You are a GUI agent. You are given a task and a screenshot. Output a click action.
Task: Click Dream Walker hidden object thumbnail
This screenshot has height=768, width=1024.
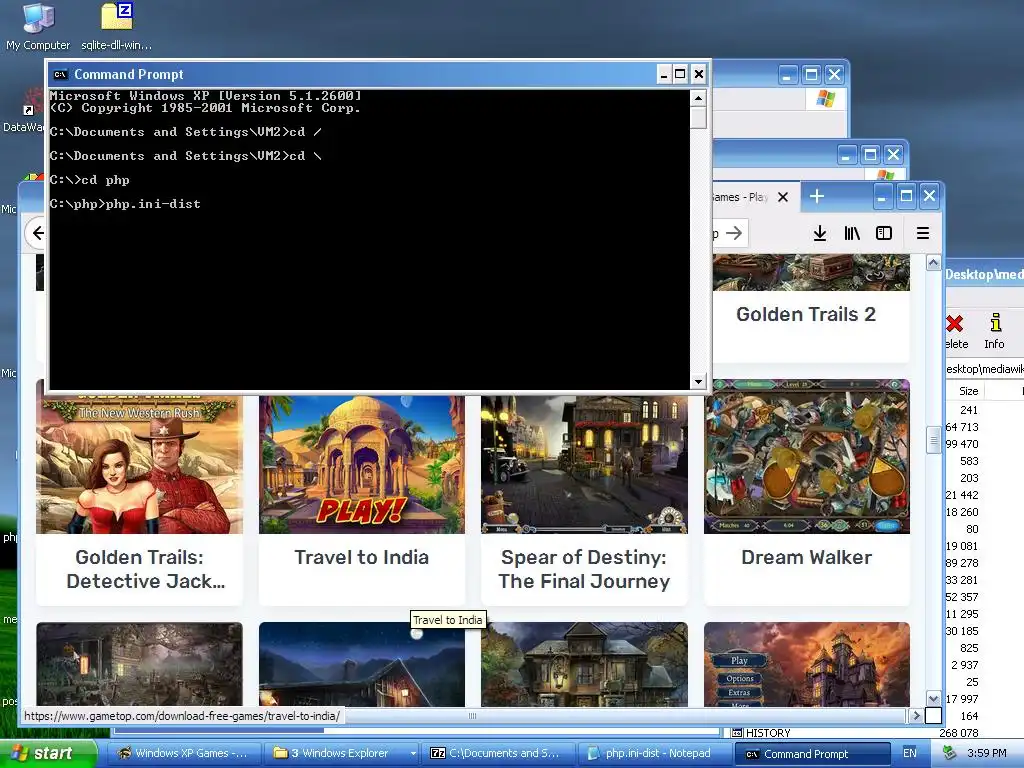click(x=807, y=456)
